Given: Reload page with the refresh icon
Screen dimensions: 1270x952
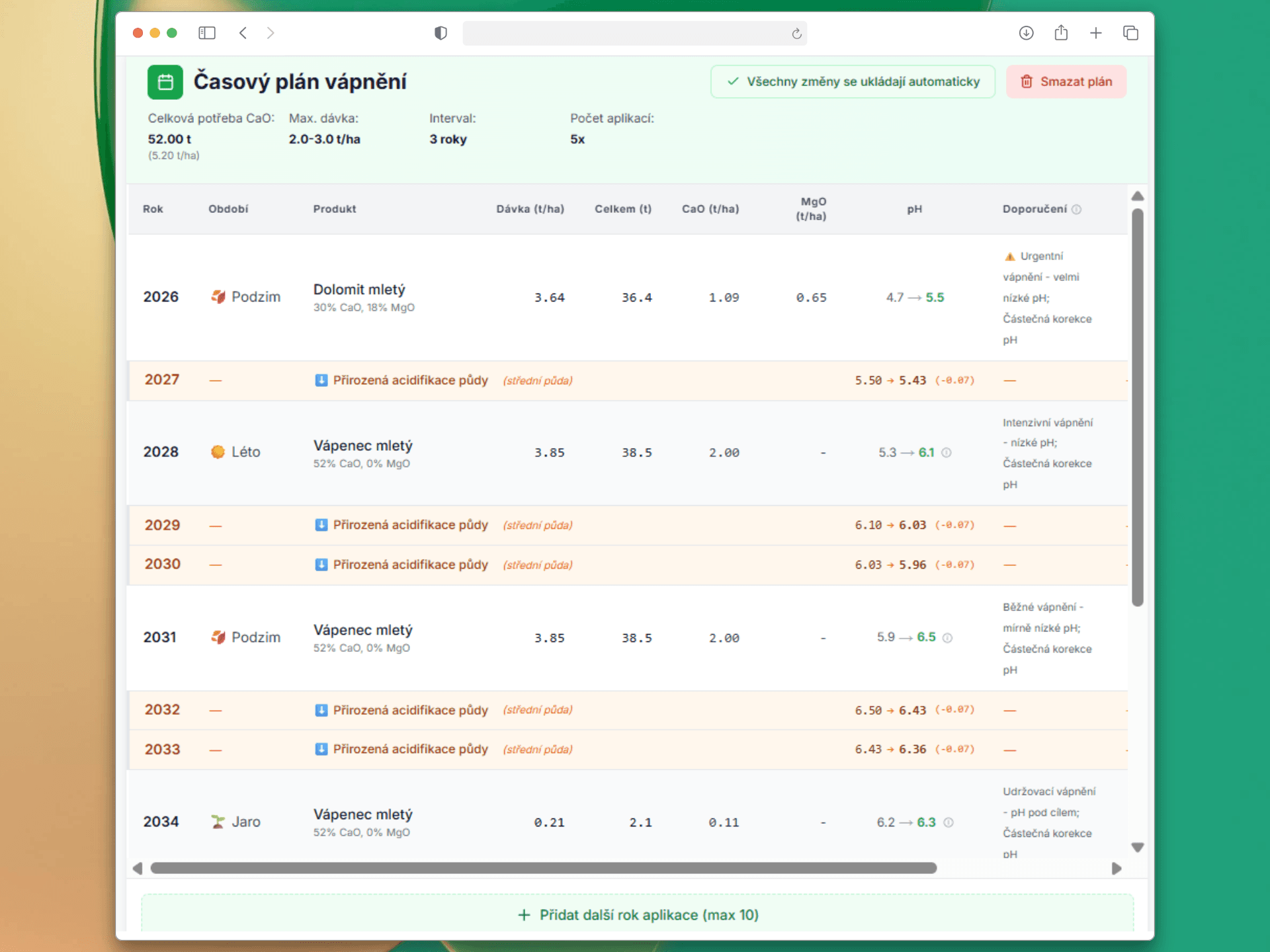Looking at the screenshot, I should click(796, 34).
